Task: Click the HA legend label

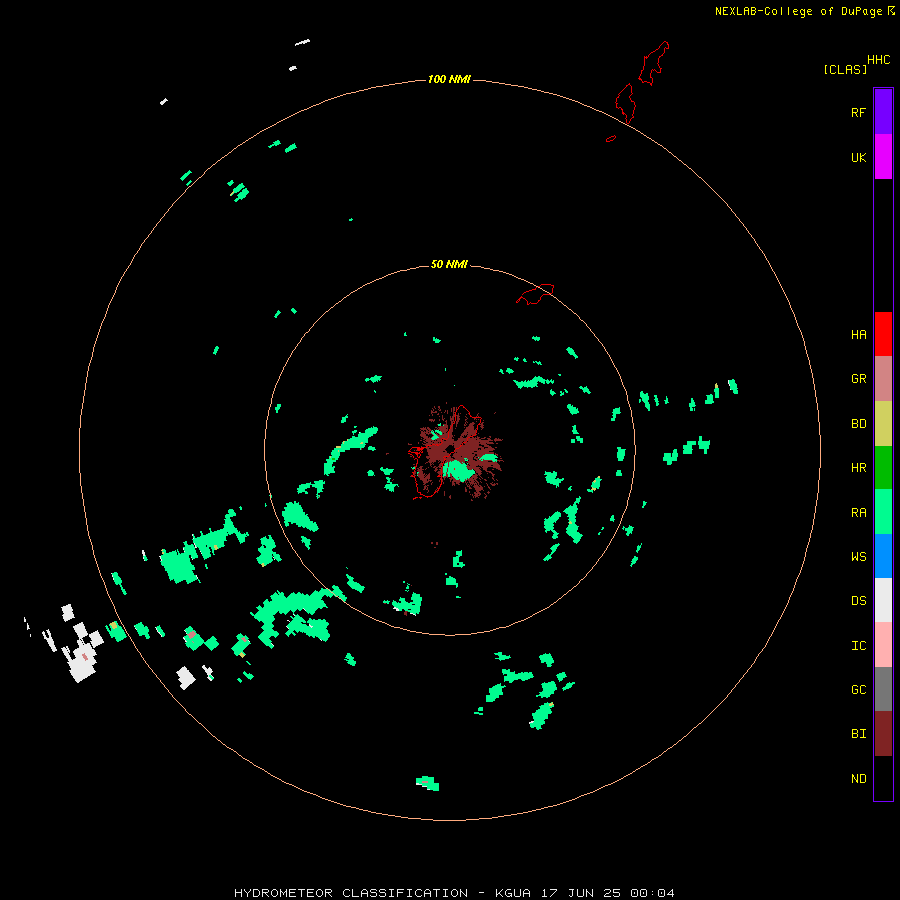Action: point(858,335)
